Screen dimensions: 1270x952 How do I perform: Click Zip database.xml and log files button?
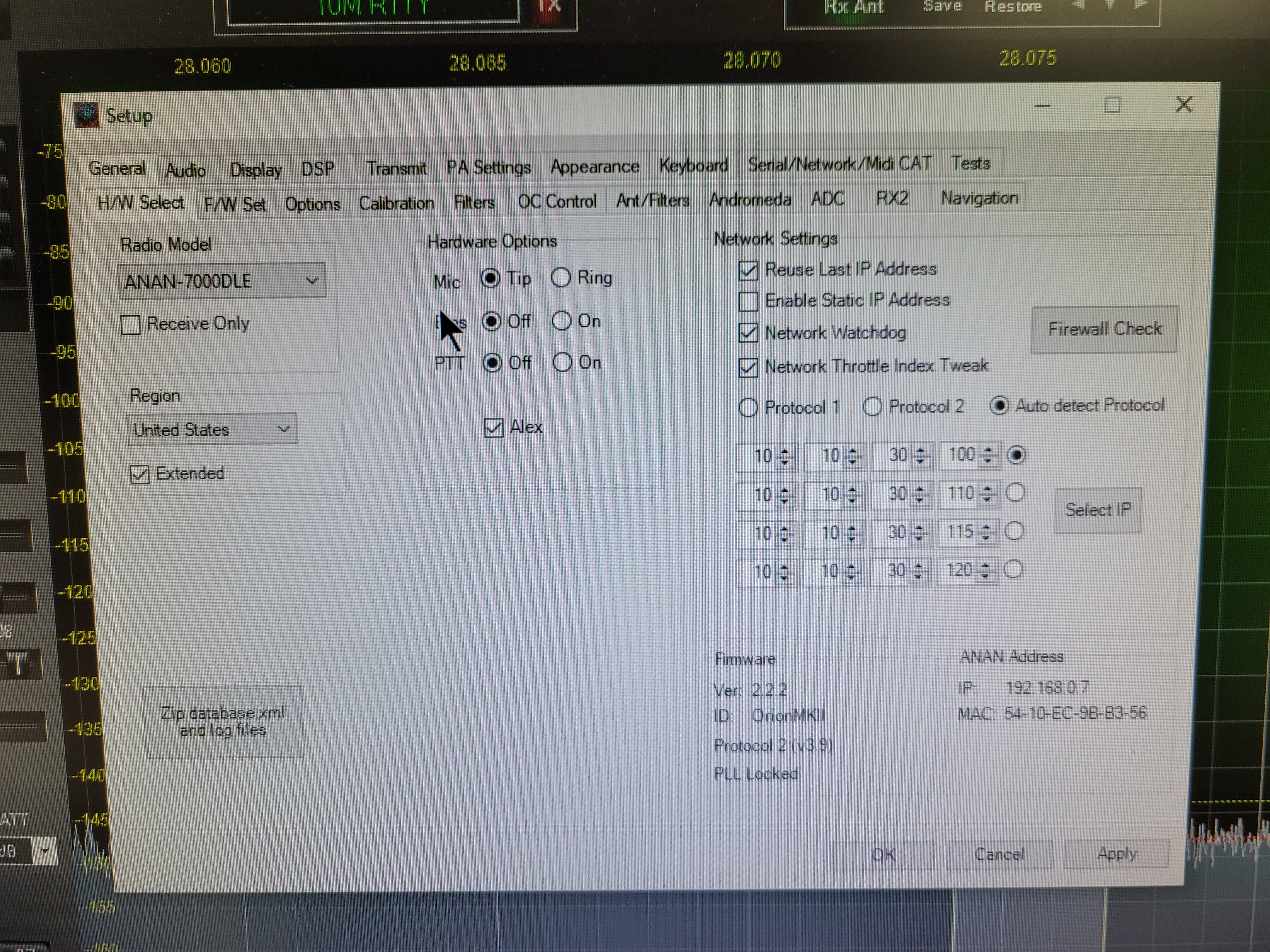click(x=223, y=722)
